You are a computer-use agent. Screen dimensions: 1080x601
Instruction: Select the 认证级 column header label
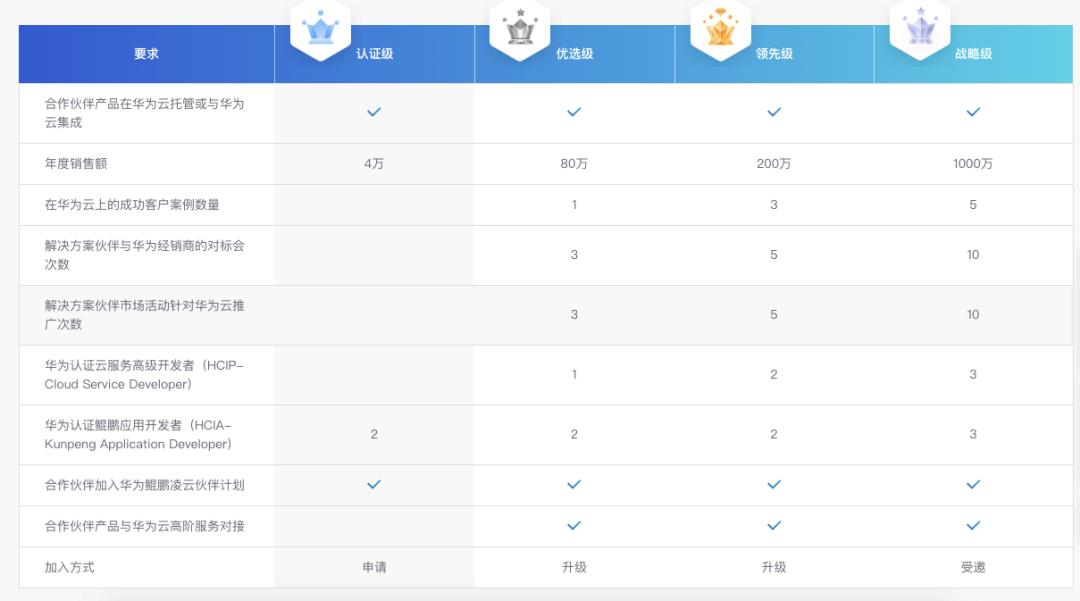pyautogui.click(x=375, y=54)
